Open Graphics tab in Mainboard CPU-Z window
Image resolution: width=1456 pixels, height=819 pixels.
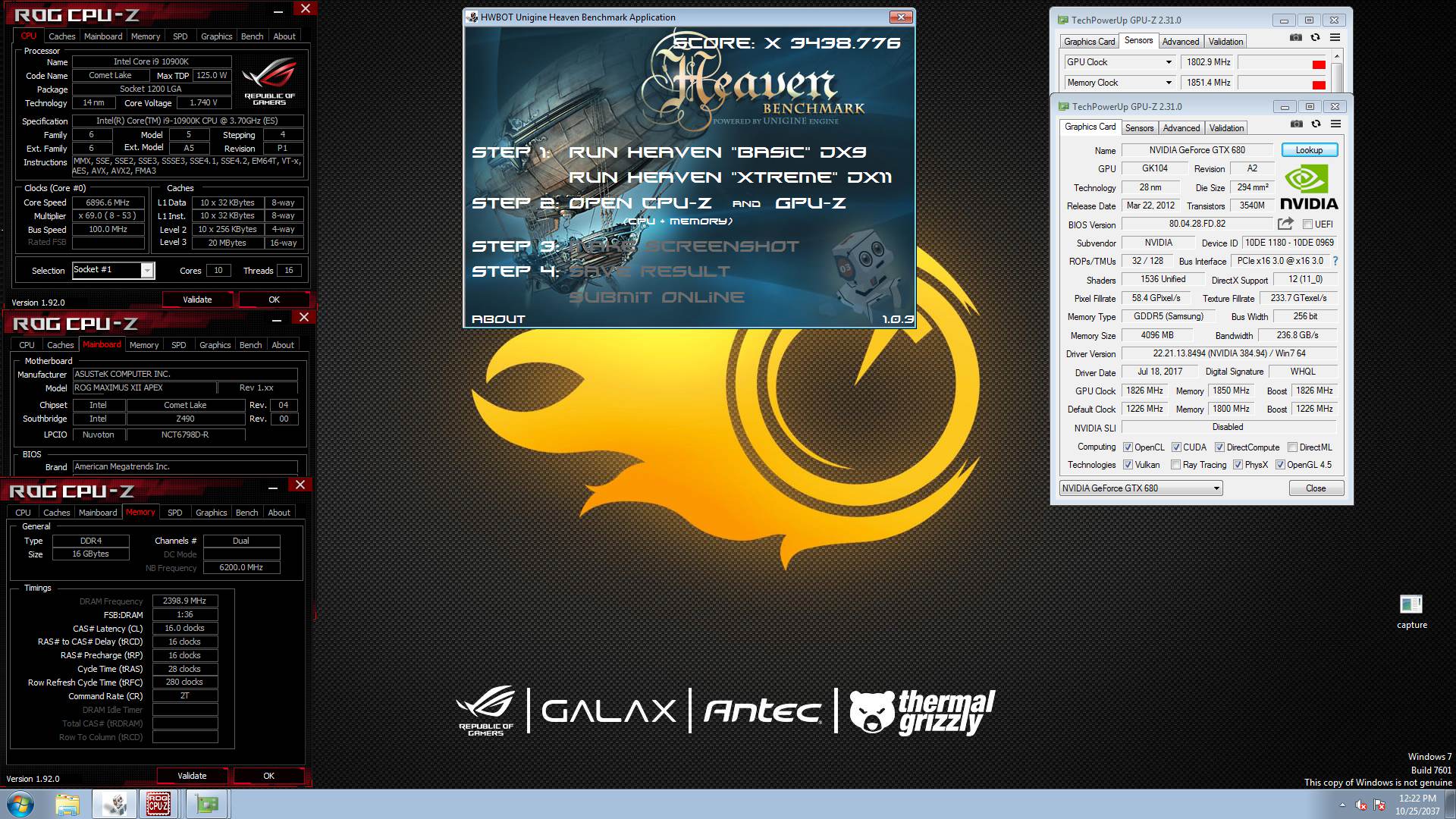[215, 345]
